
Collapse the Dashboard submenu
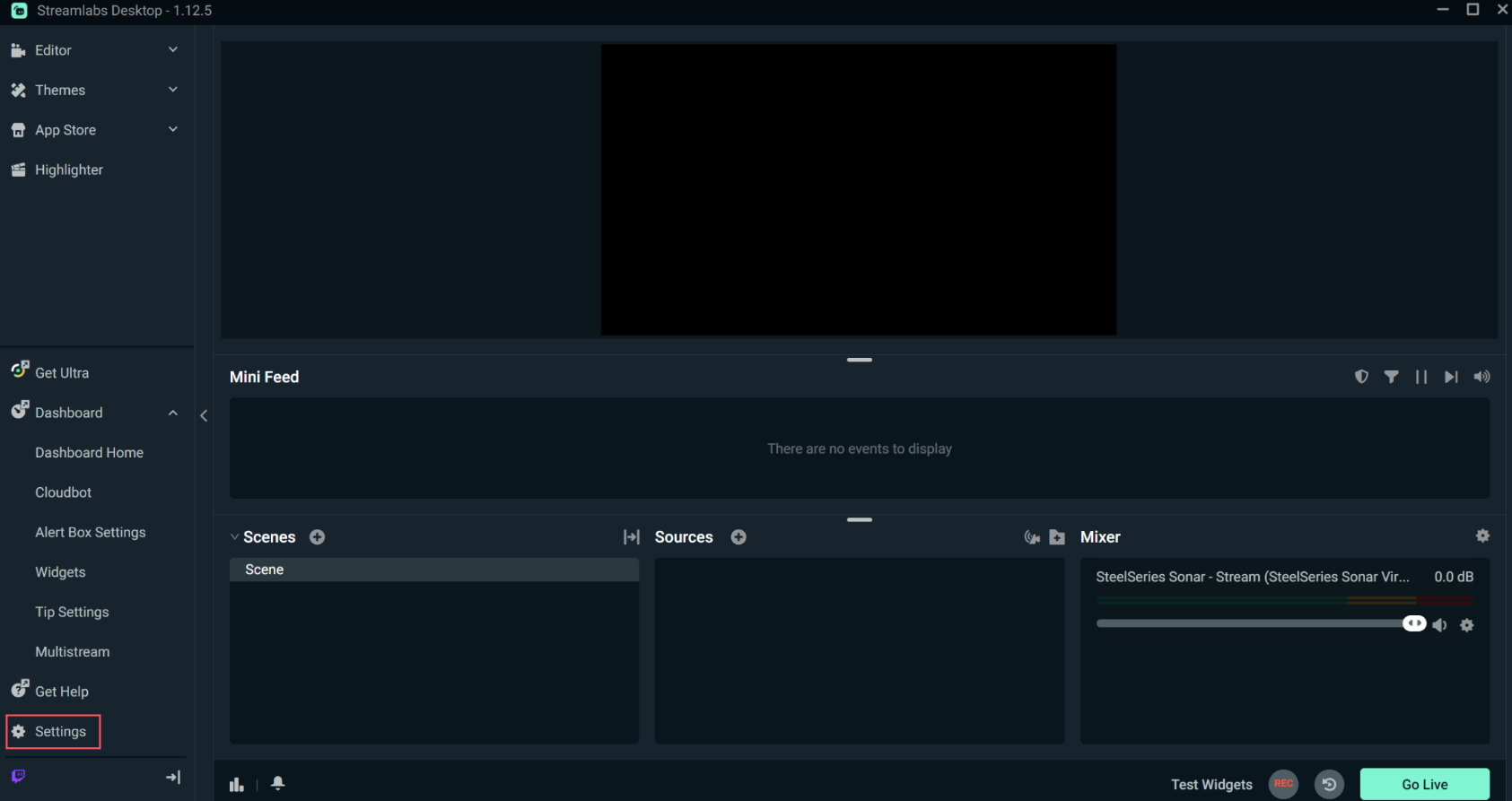(x=173, y=413)
